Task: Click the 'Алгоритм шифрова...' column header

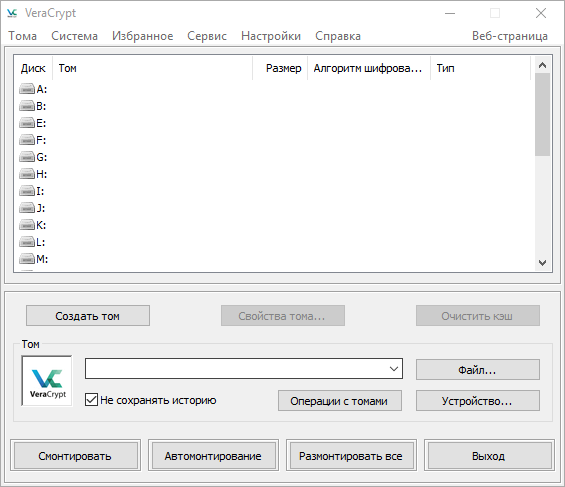Action: pos(369,68)
